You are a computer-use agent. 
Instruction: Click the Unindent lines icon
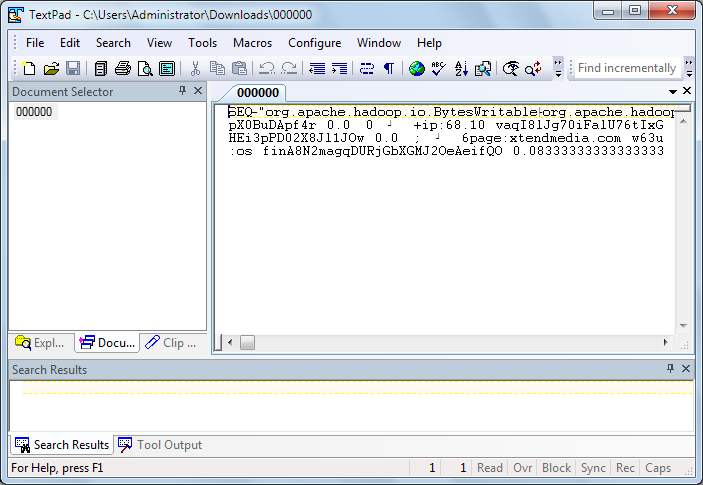click(317, 68)
